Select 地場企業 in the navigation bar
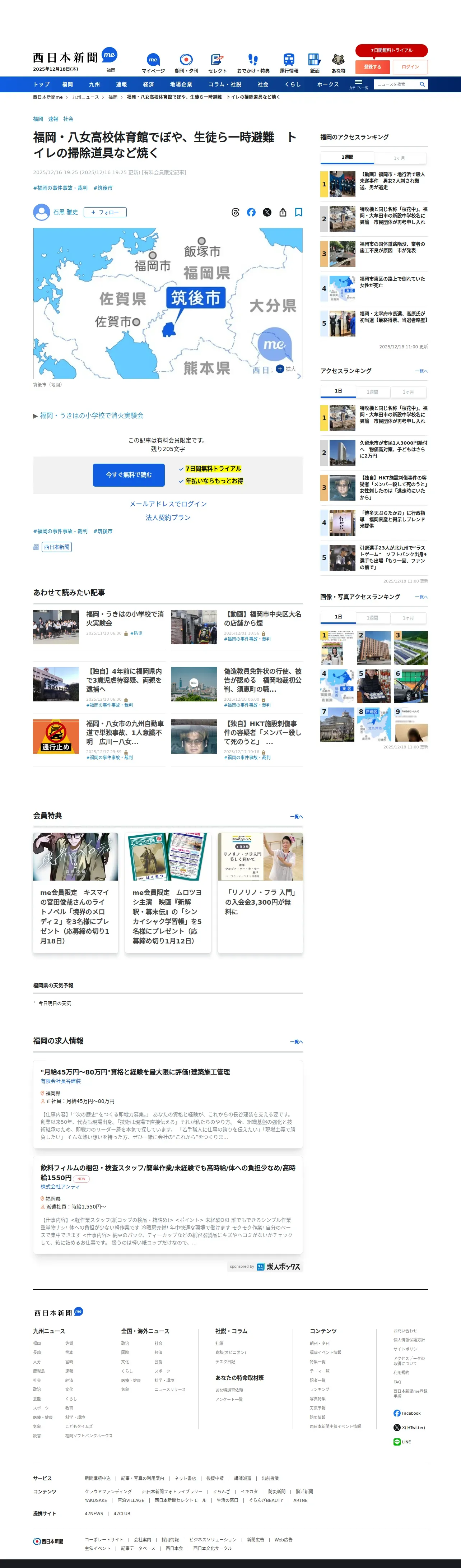The image size is (461, 1568). (181, 85)
